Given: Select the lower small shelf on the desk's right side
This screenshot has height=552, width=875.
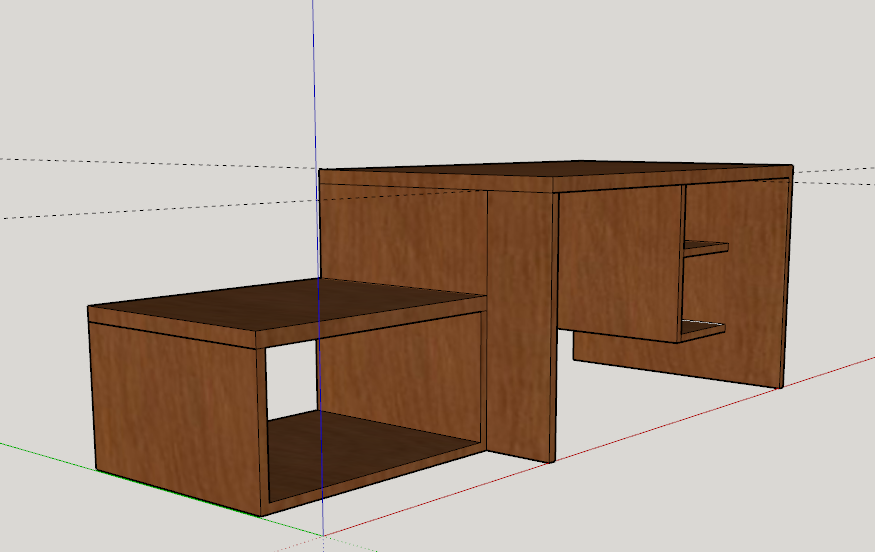Looking at the screenshot, I should coord(703,328).
